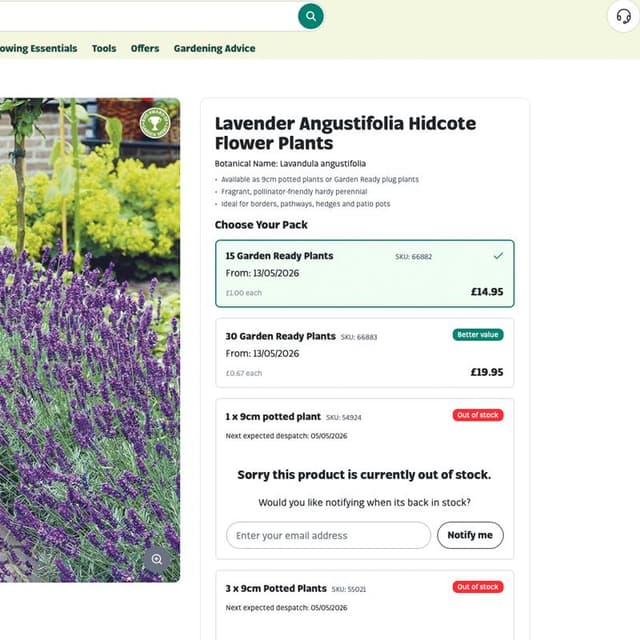This screenshot has height=640, width=640.
Task: Open Gardening Advice navigation link
Action: [x=214, y=48]
